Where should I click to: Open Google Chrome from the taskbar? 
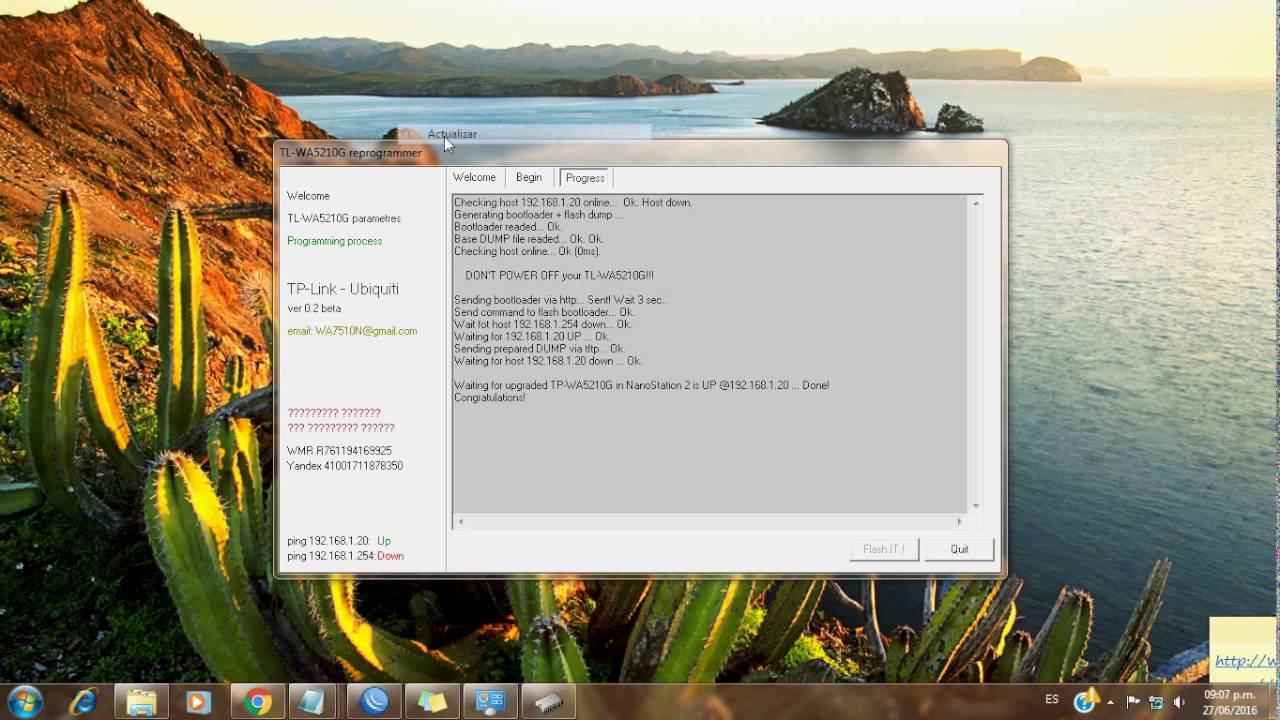pos(257,702)
